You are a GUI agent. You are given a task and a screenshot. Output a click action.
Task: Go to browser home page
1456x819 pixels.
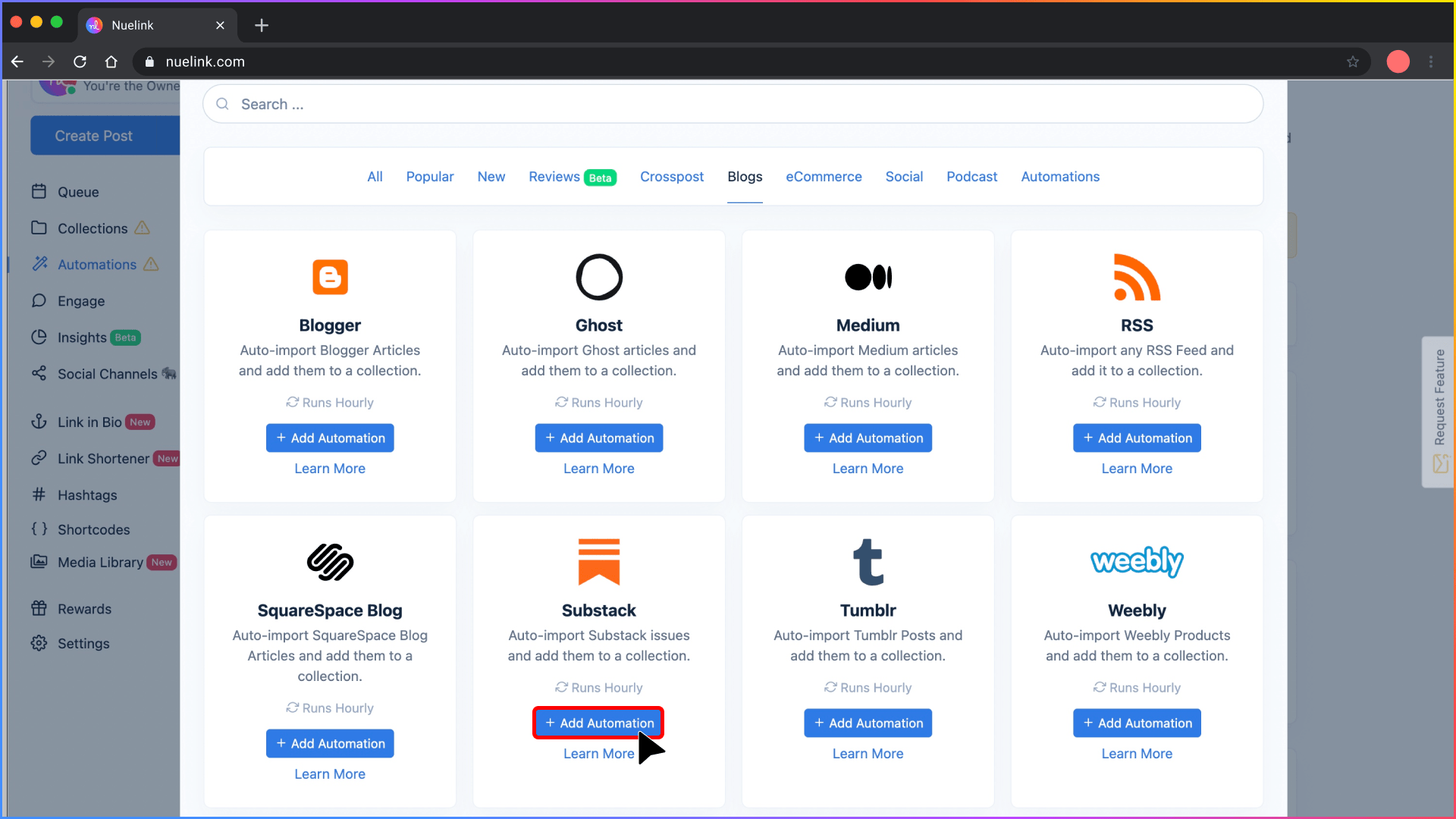111,61
